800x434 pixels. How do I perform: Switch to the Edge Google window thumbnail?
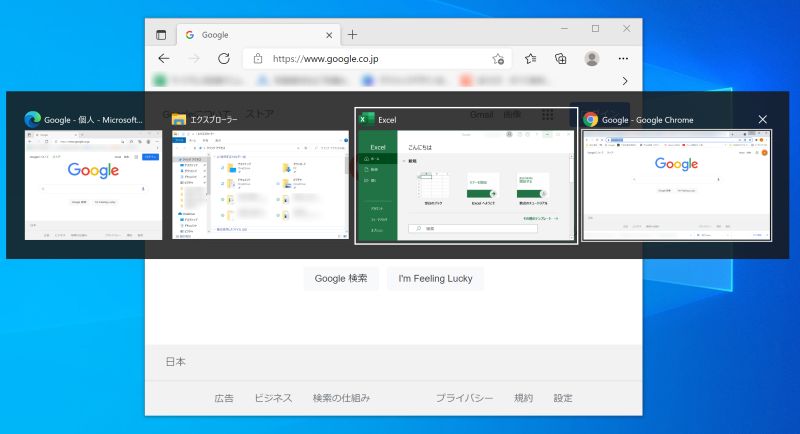tap(93, 185)
